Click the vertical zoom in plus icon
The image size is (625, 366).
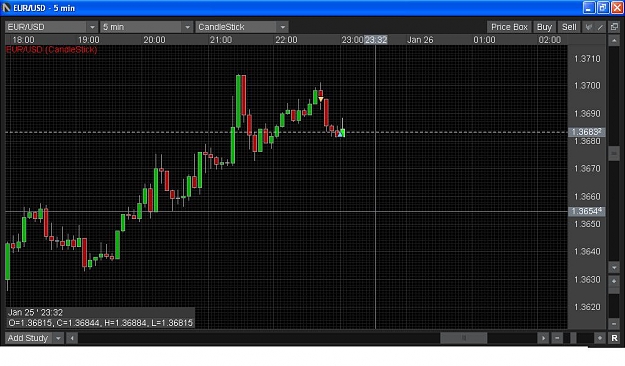614,281
